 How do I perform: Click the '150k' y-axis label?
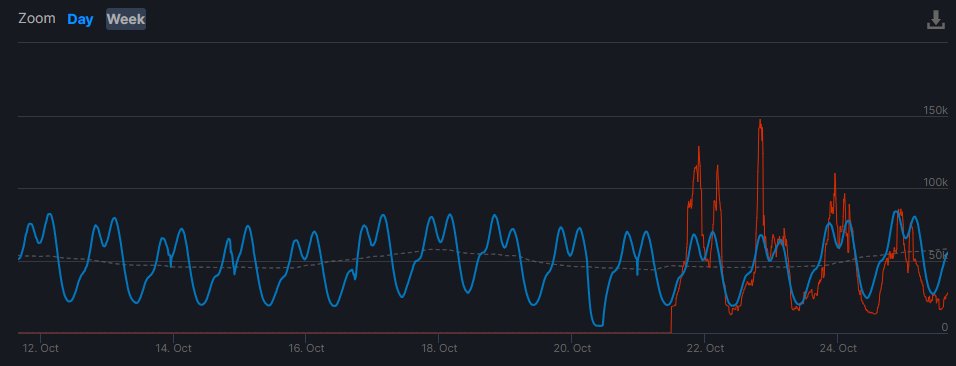point(936,110)
